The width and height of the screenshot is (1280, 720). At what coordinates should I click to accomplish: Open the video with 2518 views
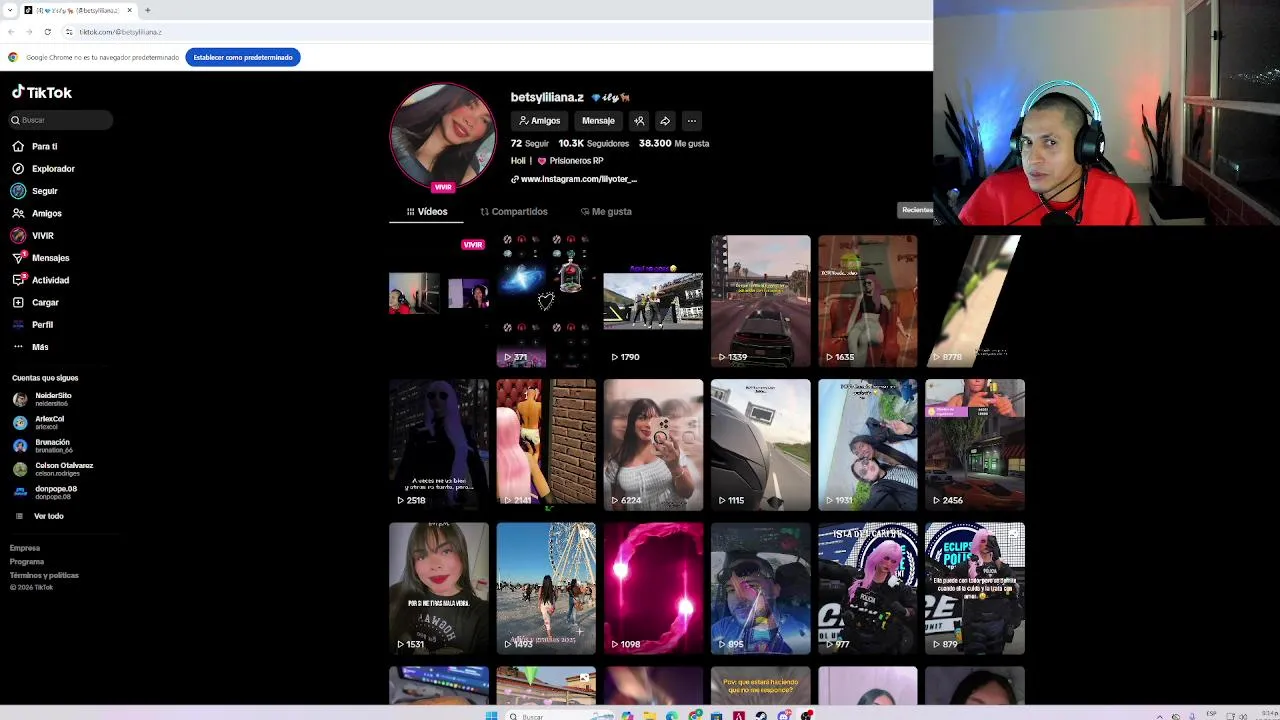tap(439, 445)
